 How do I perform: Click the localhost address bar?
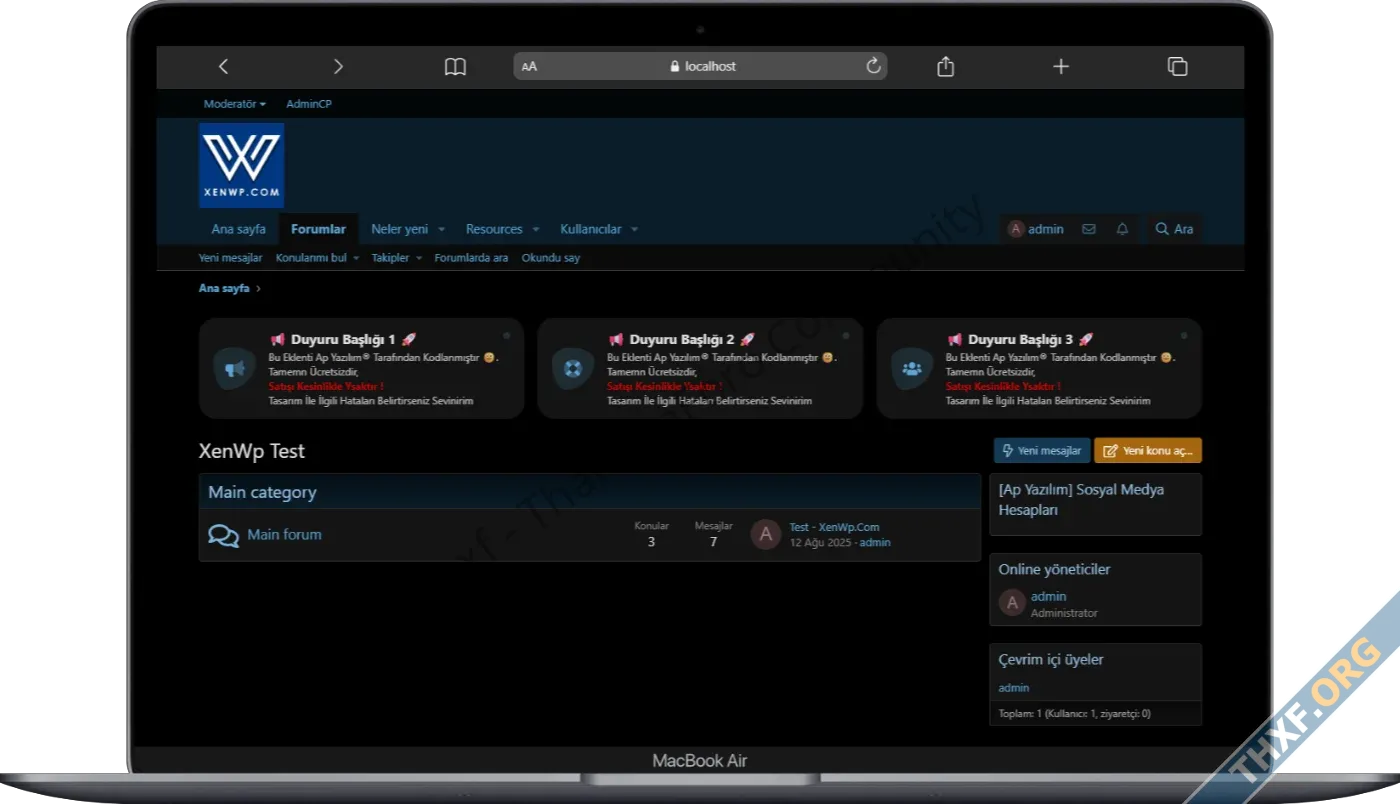pos(702,66)
